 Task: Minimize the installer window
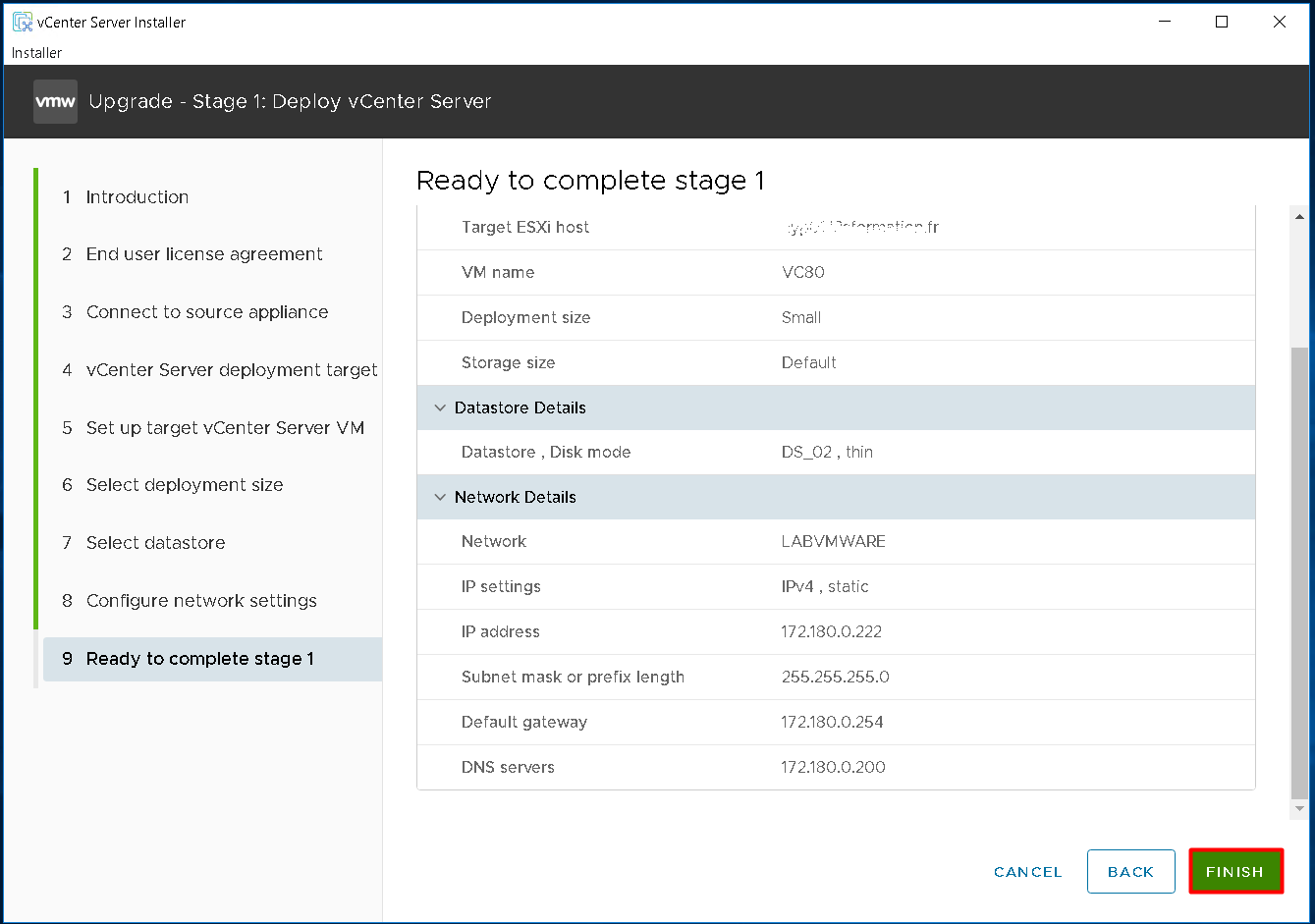pos(1165,22)
